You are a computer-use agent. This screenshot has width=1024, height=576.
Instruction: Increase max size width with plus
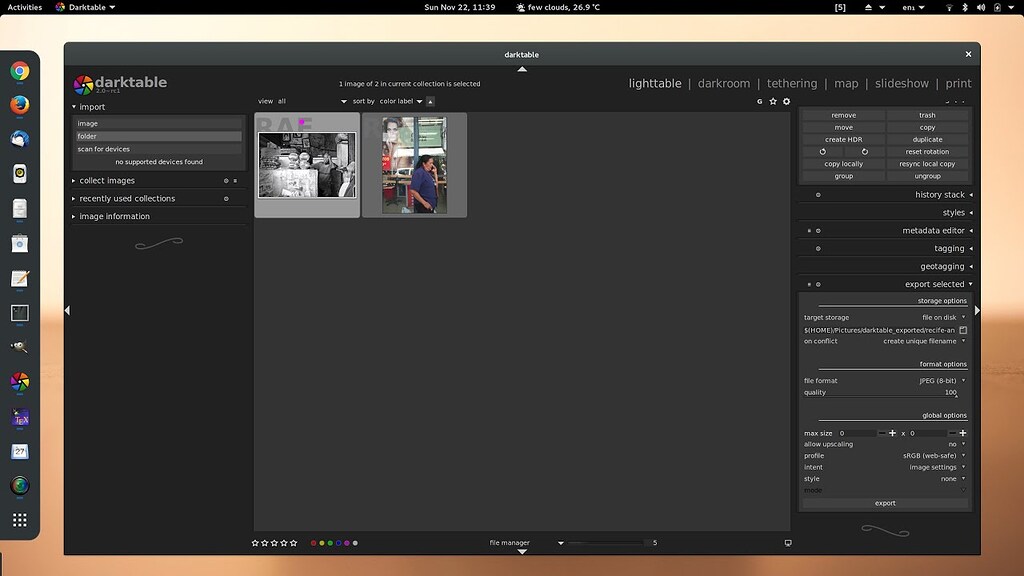point(893,433)
